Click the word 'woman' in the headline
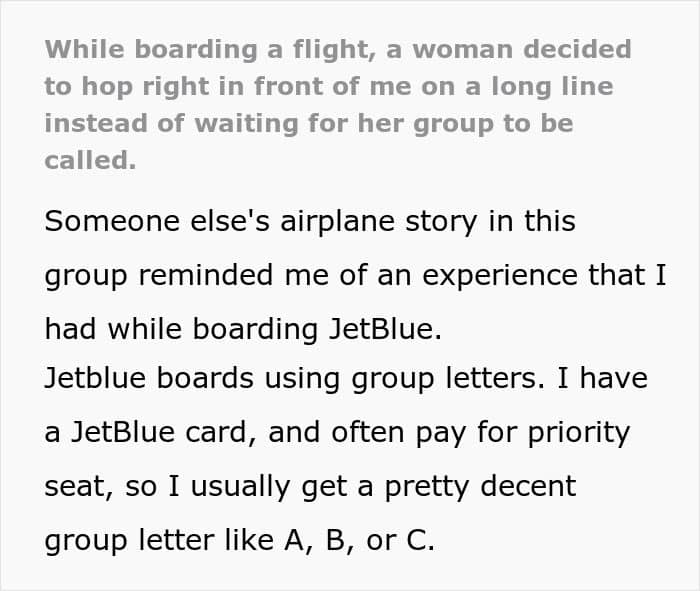Image resolution: width=700 pixels, height=591 pixels. (462, 50)
